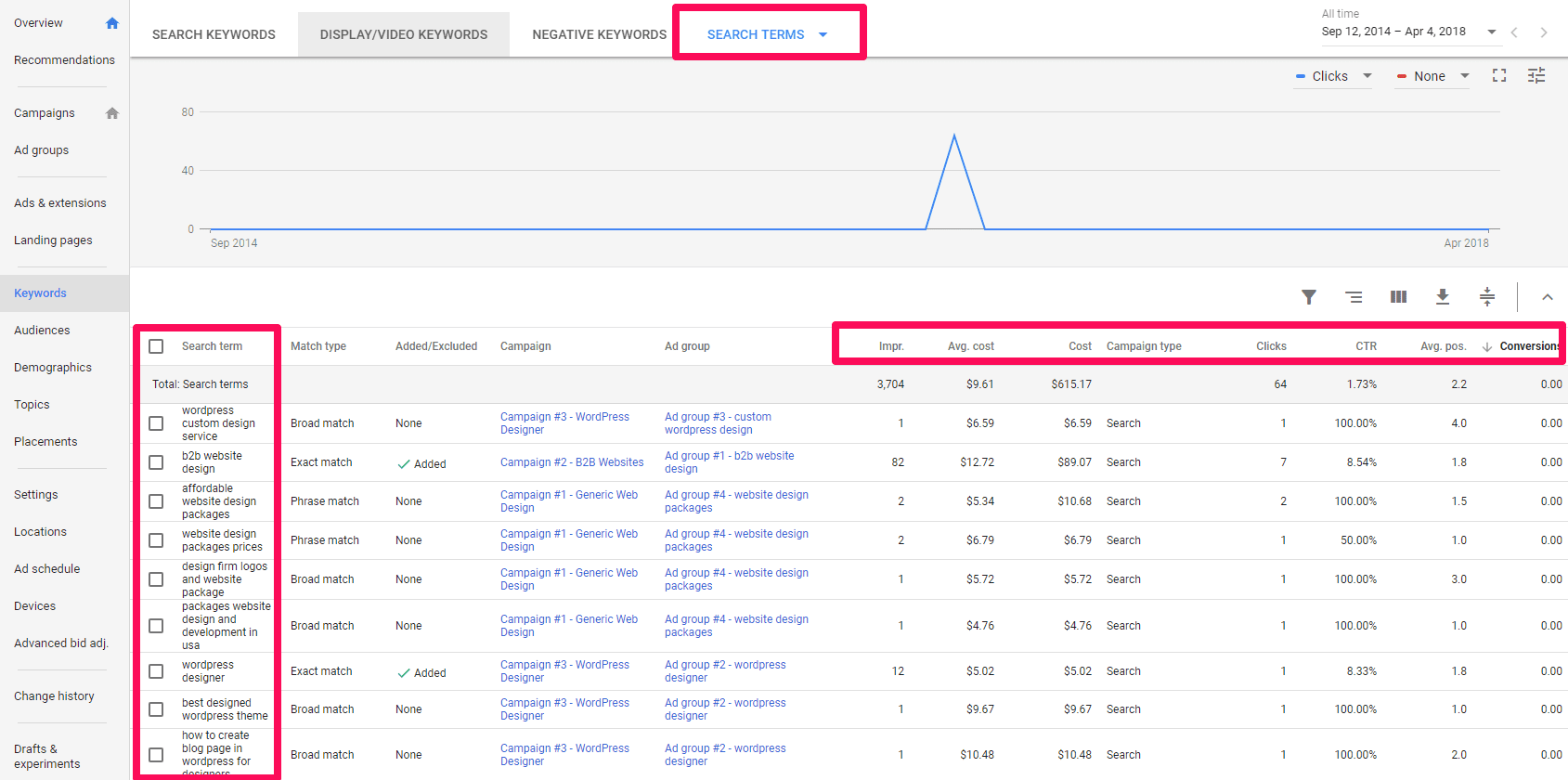Image resolution: width=1568 pixels, height=780 pixels.
Task: Click the table row-height expand icon
Action: [1486, 297]
